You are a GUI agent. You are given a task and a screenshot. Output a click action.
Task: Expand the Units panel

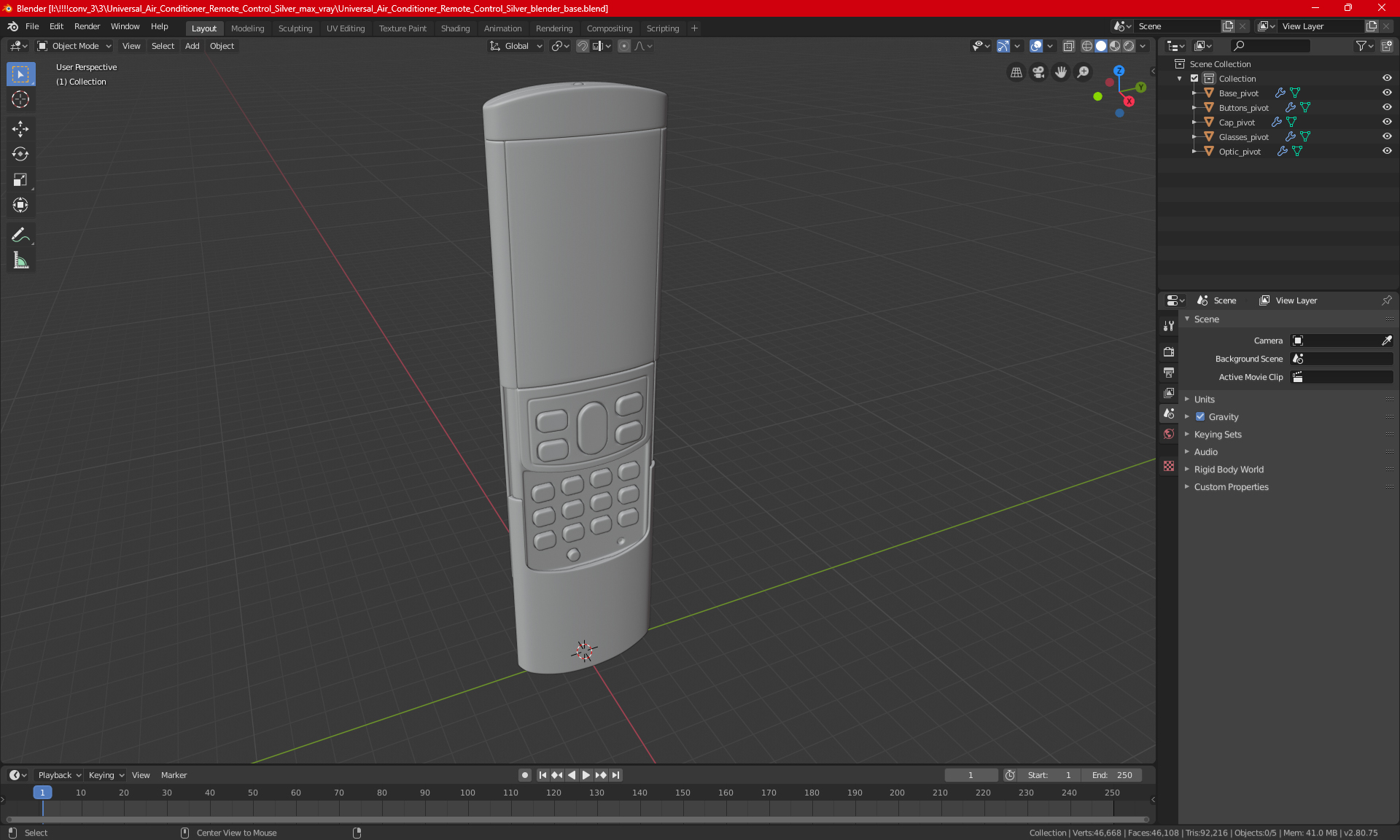1204,400
